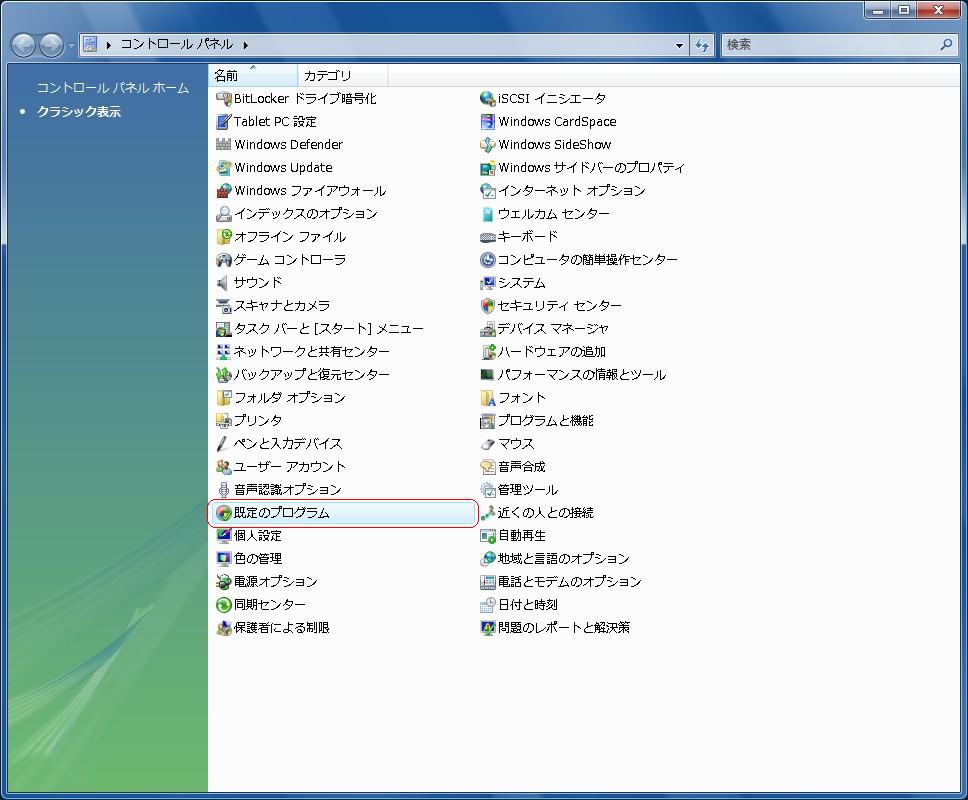Go to コントロール パネル ホーム

[x=112, y=88]
